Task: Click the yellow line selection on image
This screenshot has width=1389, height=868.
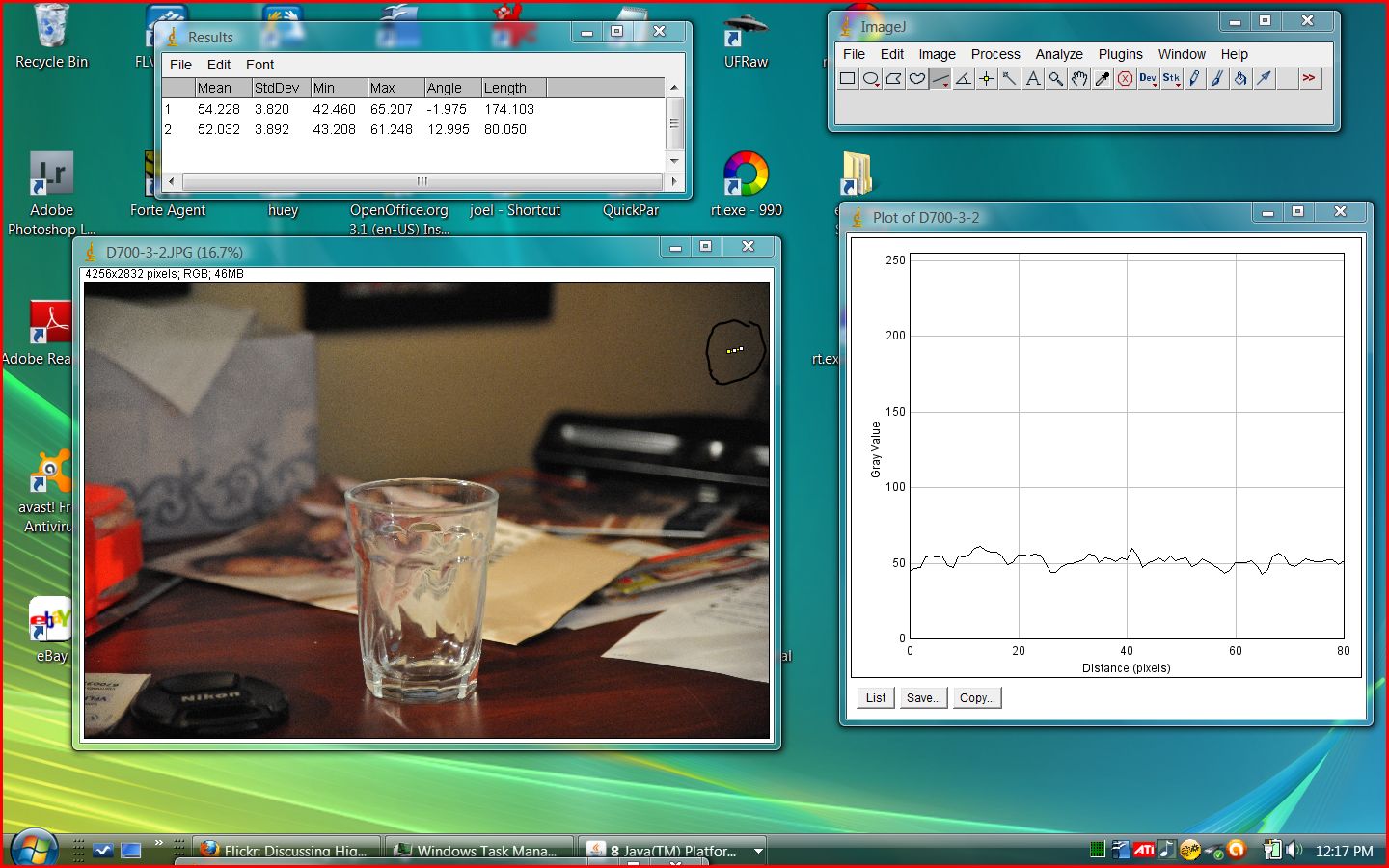Action: click(735, 350)
